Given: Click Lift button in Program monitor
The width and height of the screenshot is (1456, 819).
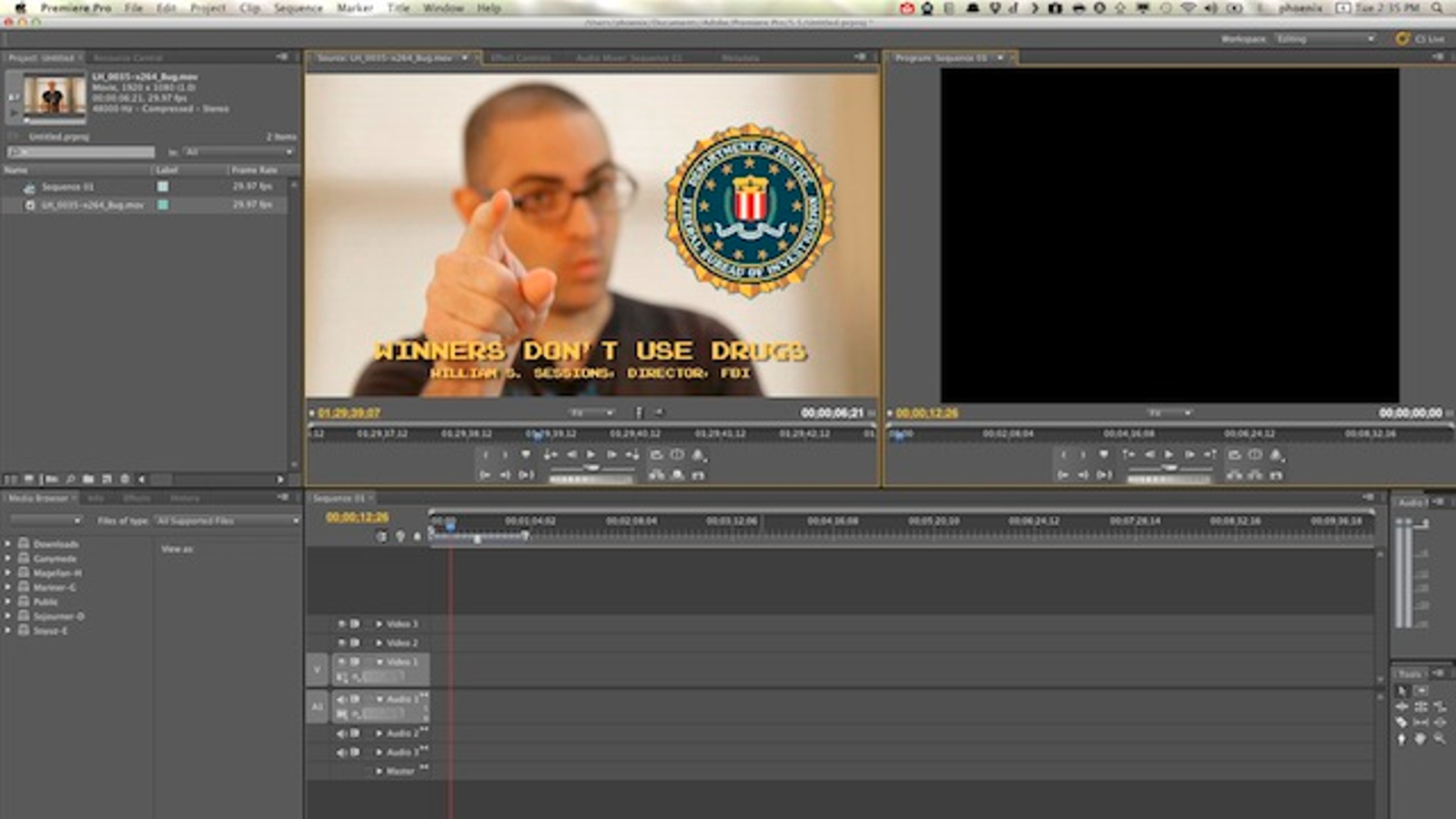Looking at the screenshot, I should [1234, 475].
